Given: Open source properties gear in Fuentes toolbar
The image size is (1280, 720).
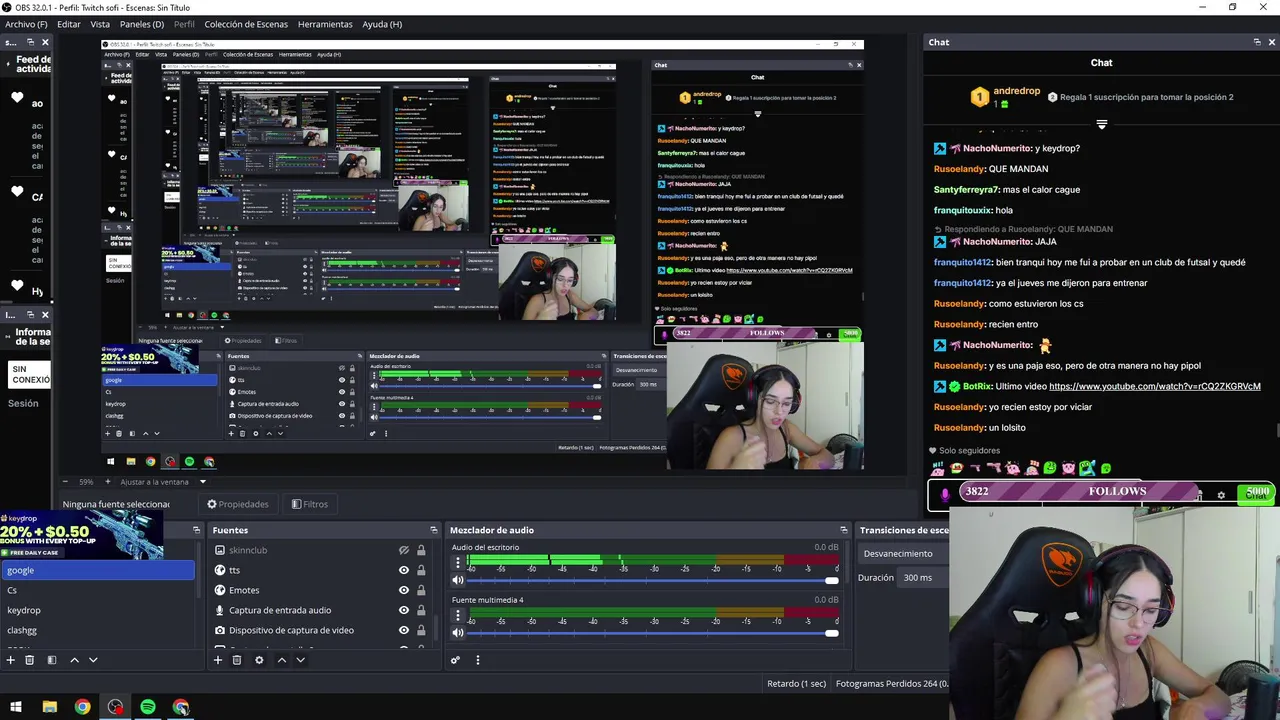Looking at the screenshot, I should point(259,660).
